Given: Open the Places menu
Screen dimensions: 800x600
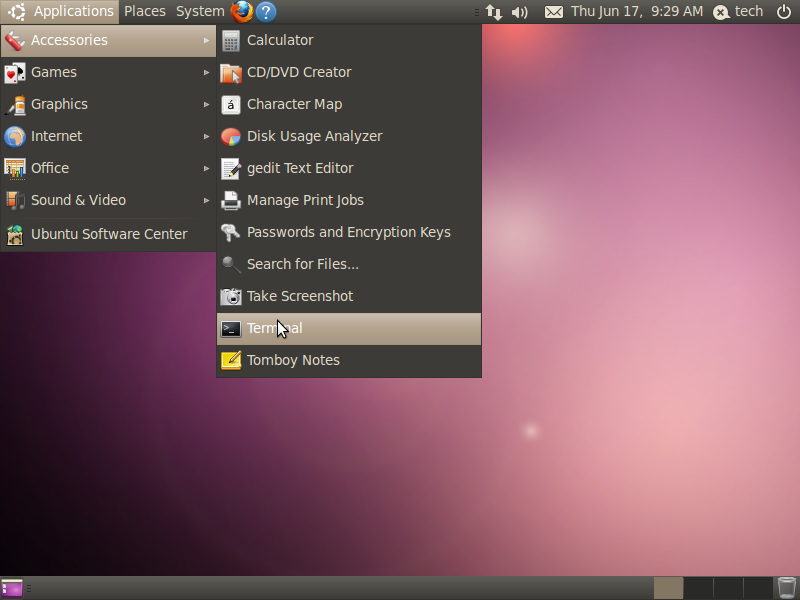Looking at the screenshot, I should click(x=145, y=11).
